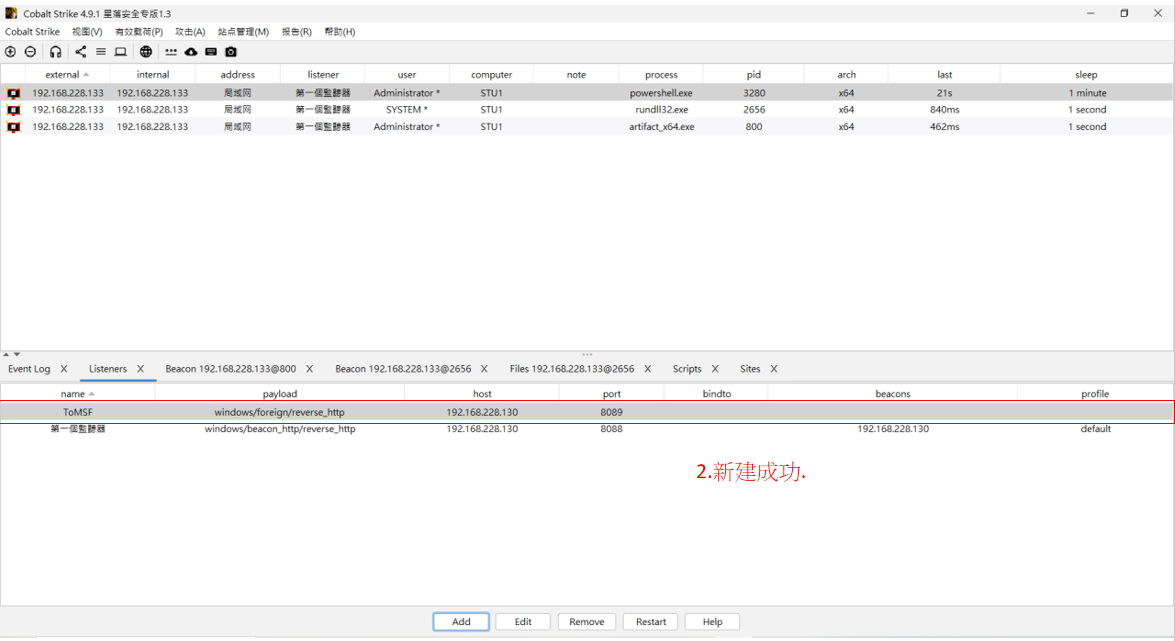This screenshot has width=1175, height=641.
Task: Close the Listeners tab
Action: coord(140,369)
